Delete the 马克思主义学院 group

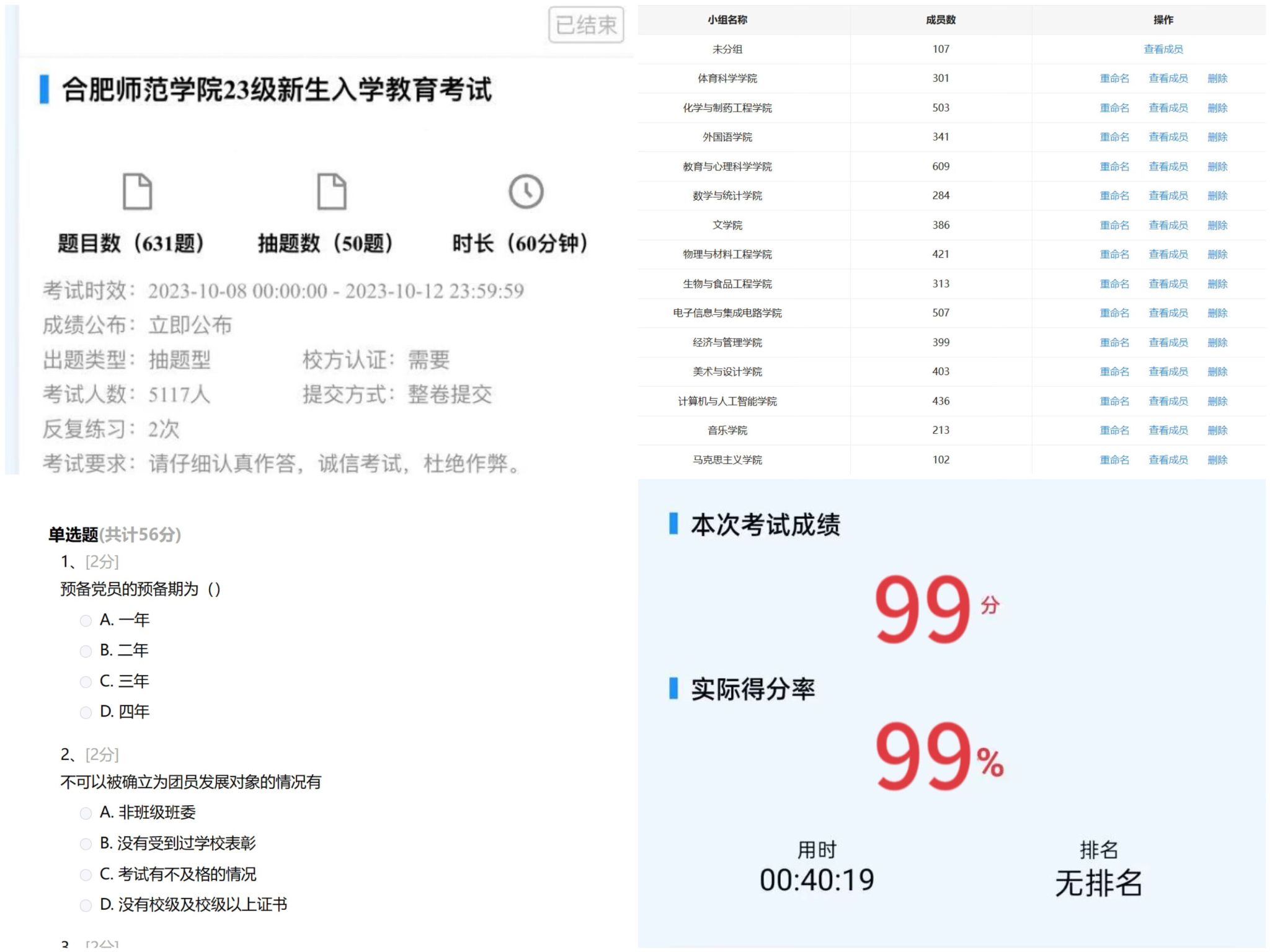tap(1217, 460)
